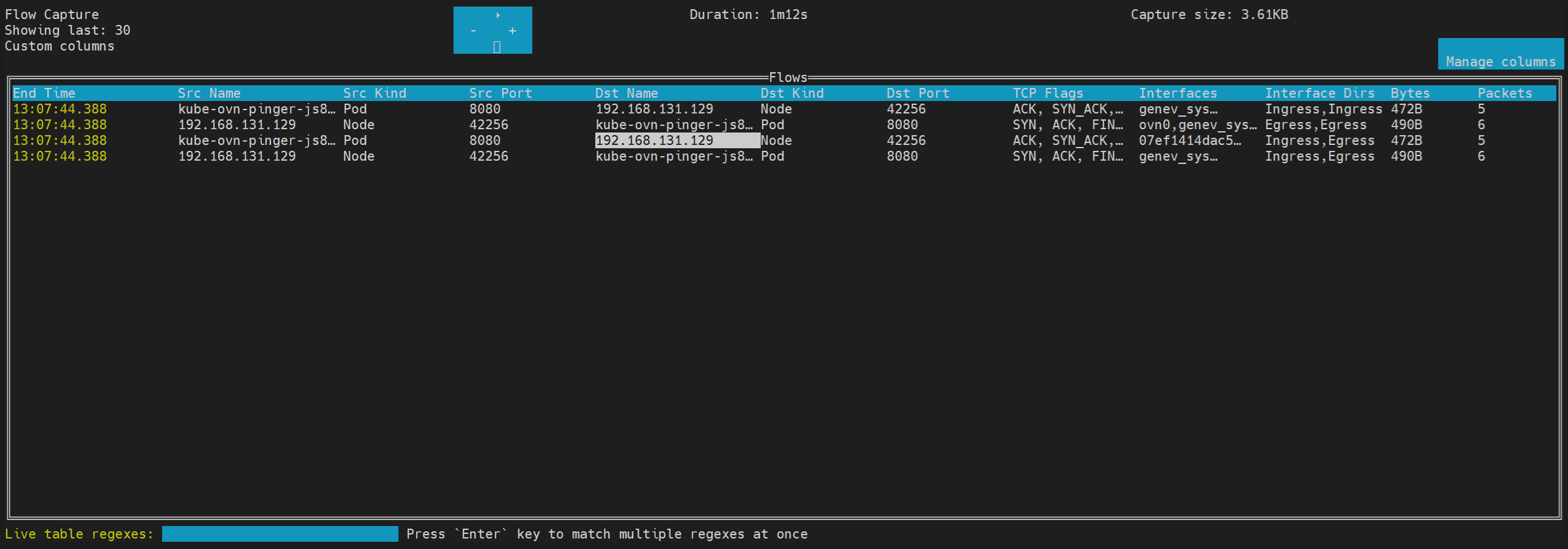Click the Interfaces column header
The height and width of the screenshot is (549, 1568).
coord(1177,93)
